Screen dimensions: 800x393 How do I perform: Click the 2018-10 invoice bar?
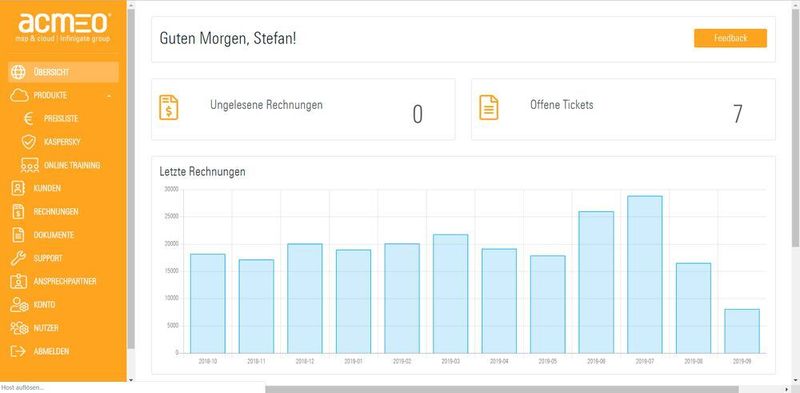(208, 303)
